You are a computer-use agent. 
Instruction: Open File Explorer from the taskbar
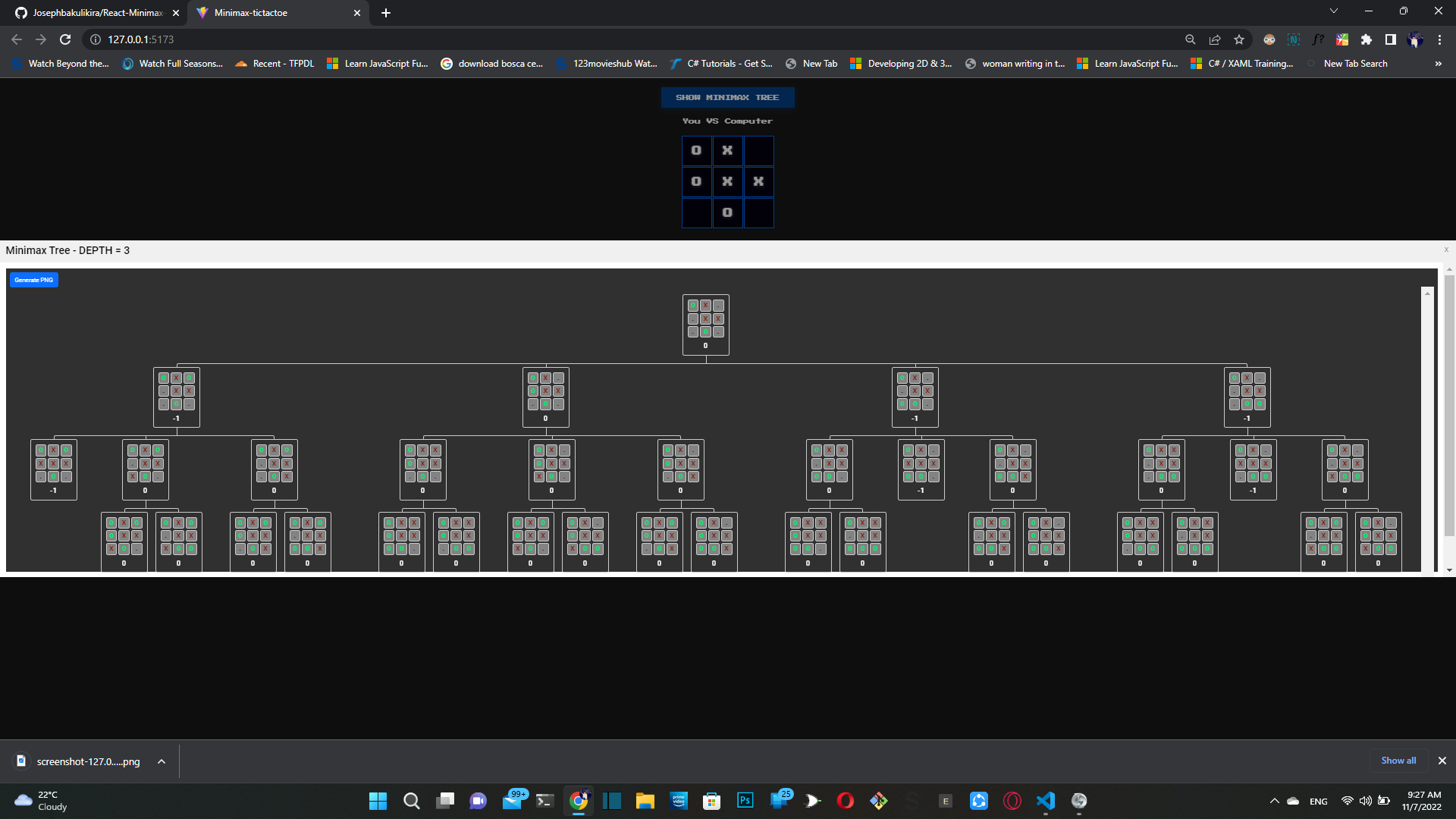[x=645, y=800]
